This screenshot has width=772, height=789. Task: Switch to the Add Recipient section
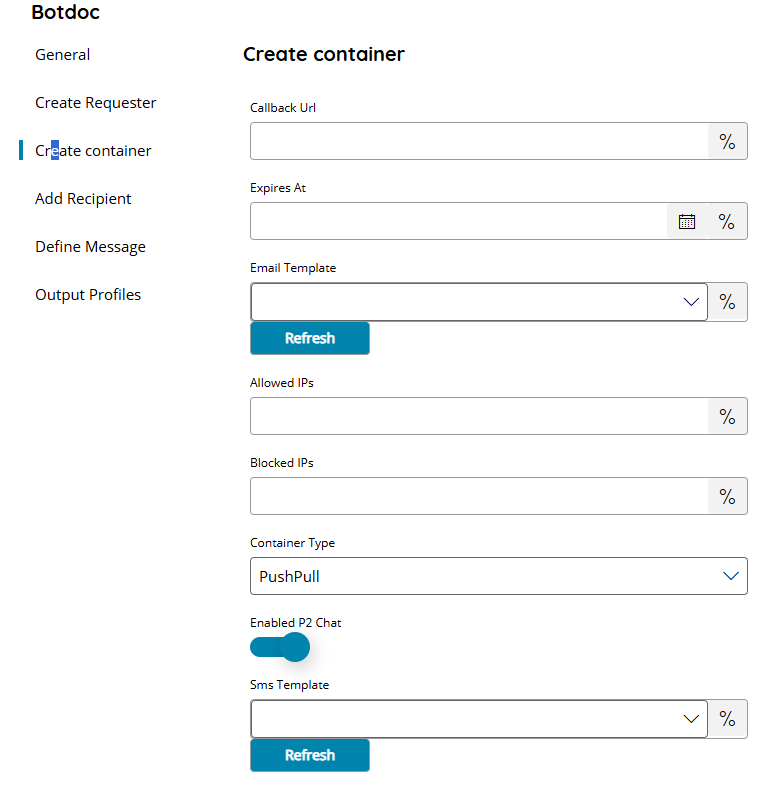tap(83, 199)
